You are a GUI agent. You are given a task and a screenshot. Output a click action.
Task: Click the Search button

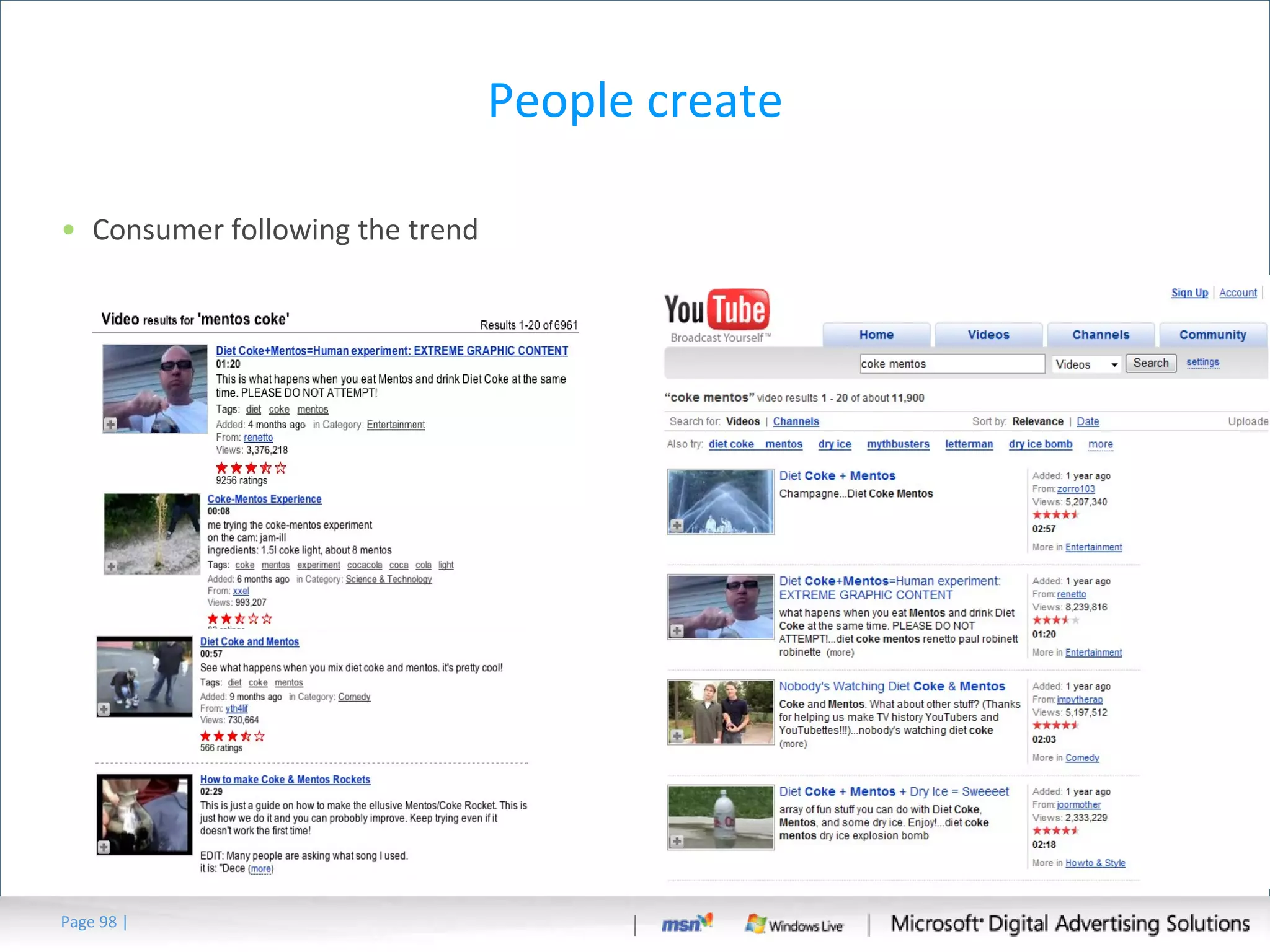coord(1151,363)
